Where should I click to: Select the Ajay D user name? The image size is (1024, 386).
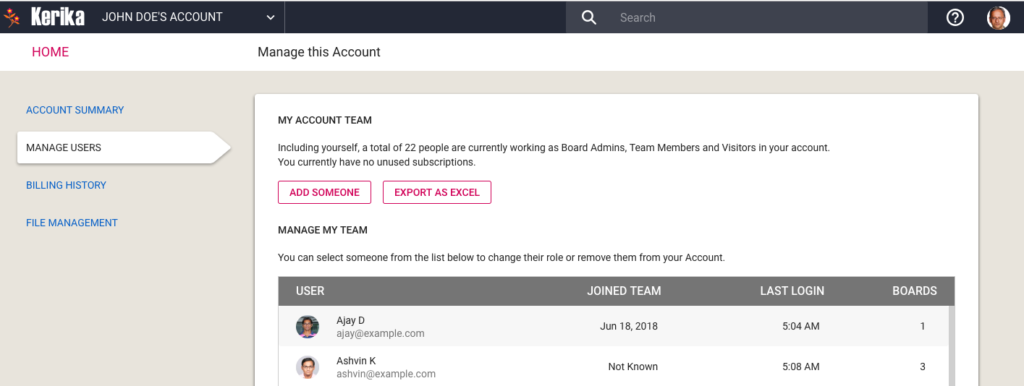coord(351,320)
